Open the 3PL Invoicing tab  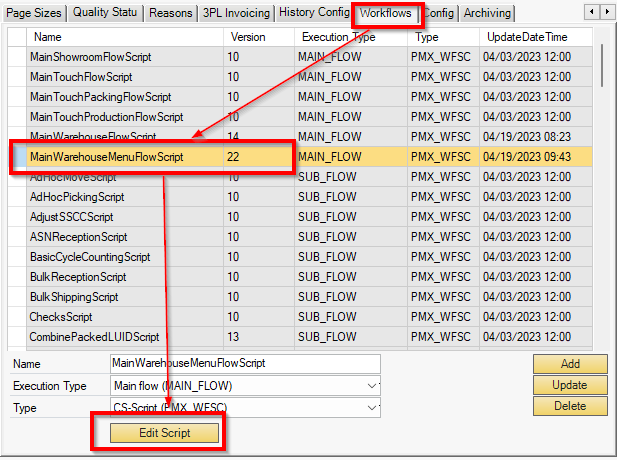pyautogui.click(x=236, y=13)
